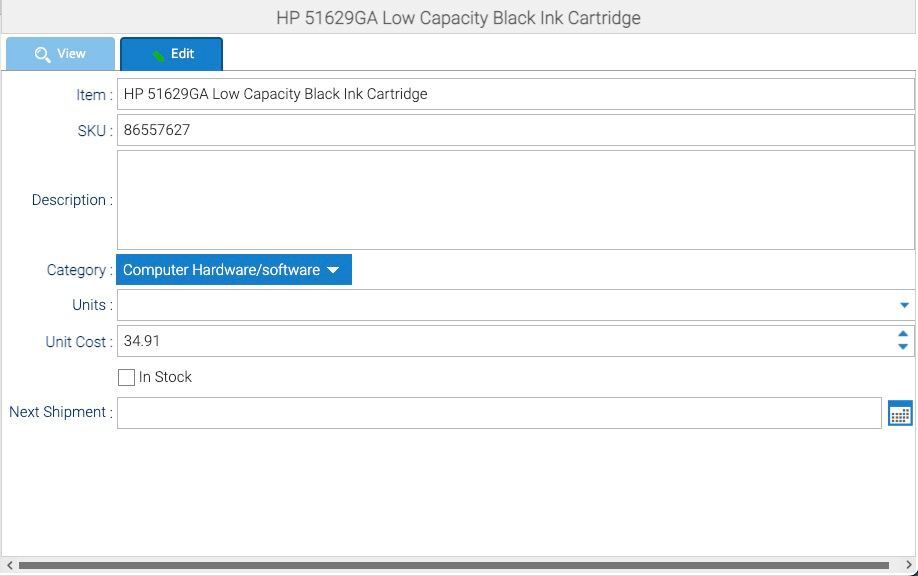
Task: Click the Description text area
Action: [516, 200]
